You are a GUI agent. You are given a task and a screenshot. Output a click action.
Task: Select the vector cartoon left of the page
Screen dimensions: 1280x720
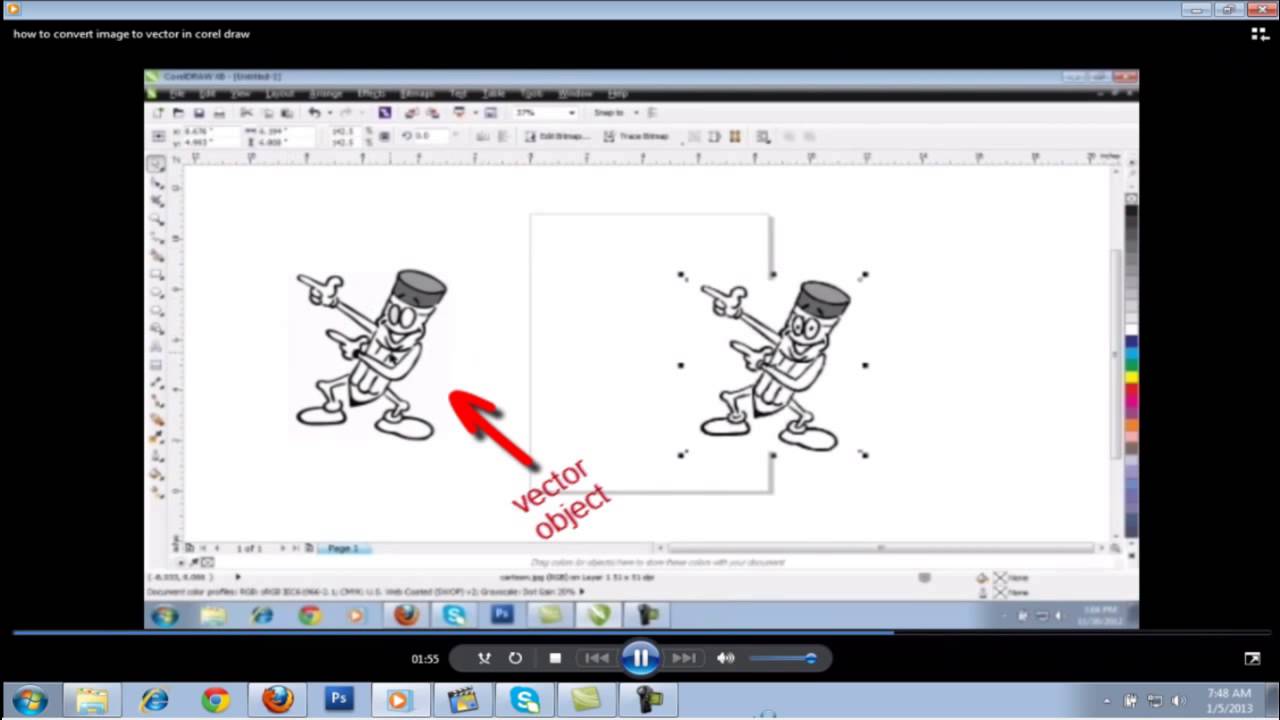coord(372,353)
